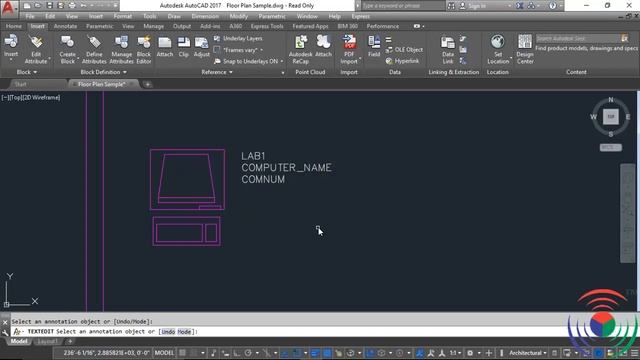The image size is (640, 360).
Task: Click the Search Autodesk Seek field
Action: click(578, 38)
